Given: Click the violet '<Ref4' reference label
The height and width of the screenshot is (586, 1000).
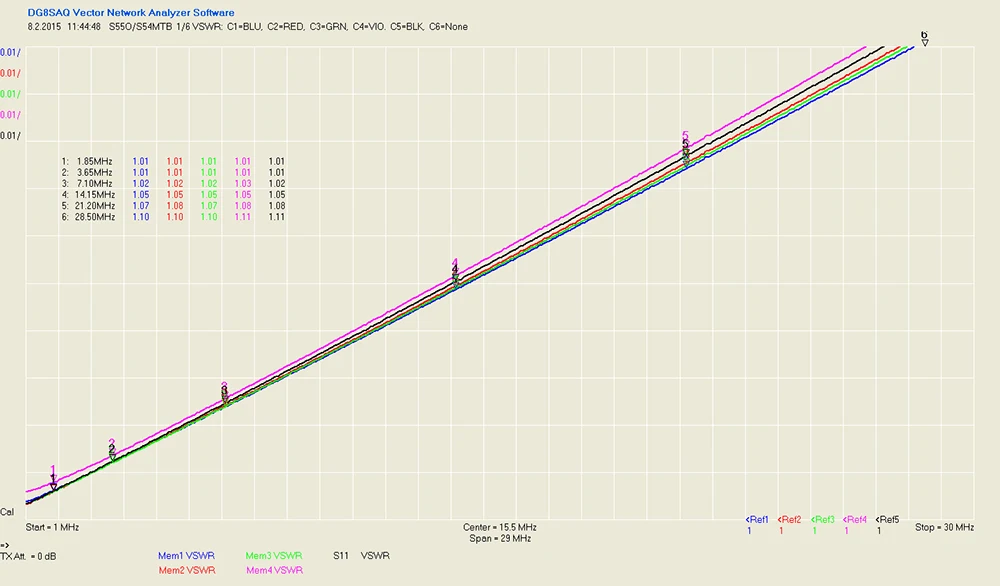Looking at the screenshot, I should coord(855,520).
